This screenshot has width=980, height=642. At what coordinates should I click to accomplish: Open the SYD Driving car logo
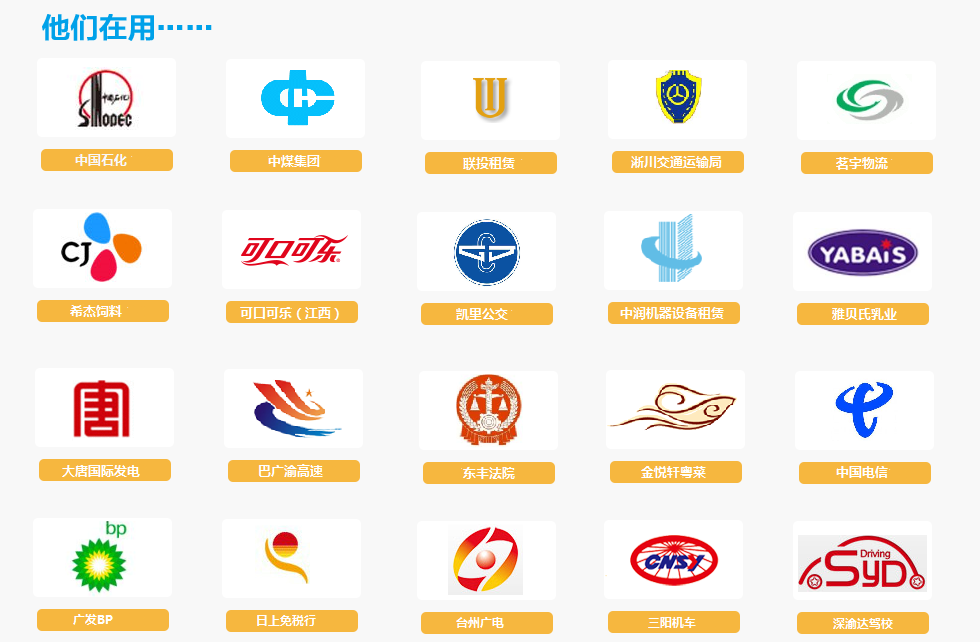[x=862, y=563]
